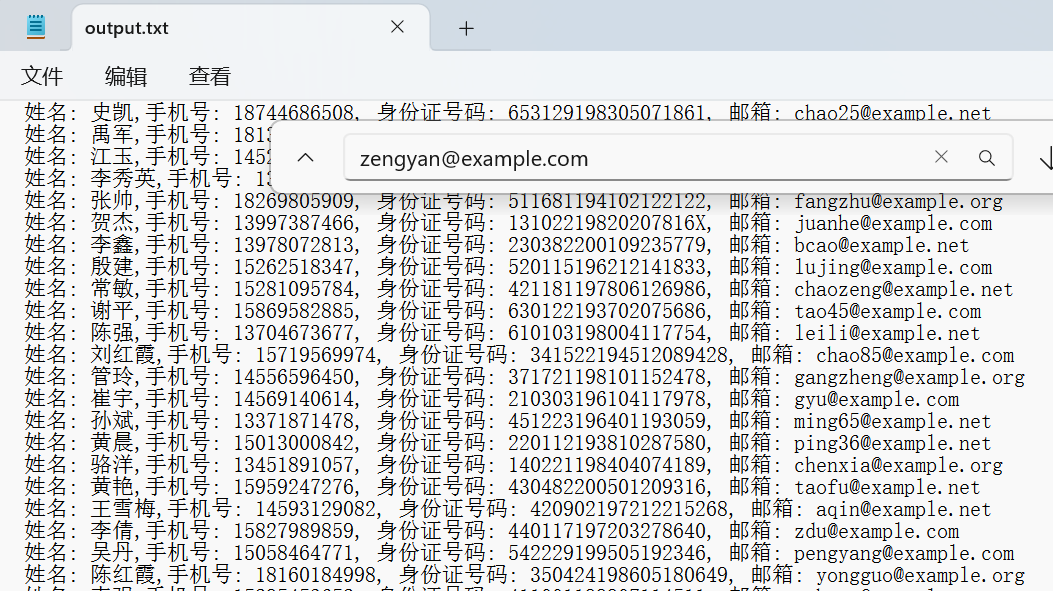Open the 文件 menu
Screen dimensions: 1053x591
[x=42, y=76]
